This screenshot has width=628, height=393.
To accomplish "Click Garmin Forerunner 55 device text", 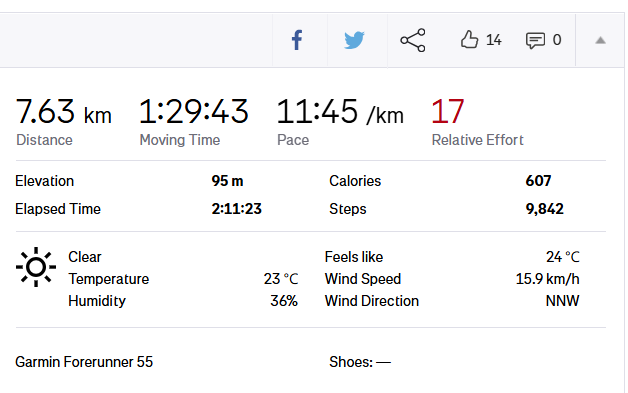I will pyautogui.click(x=84, y=362).
